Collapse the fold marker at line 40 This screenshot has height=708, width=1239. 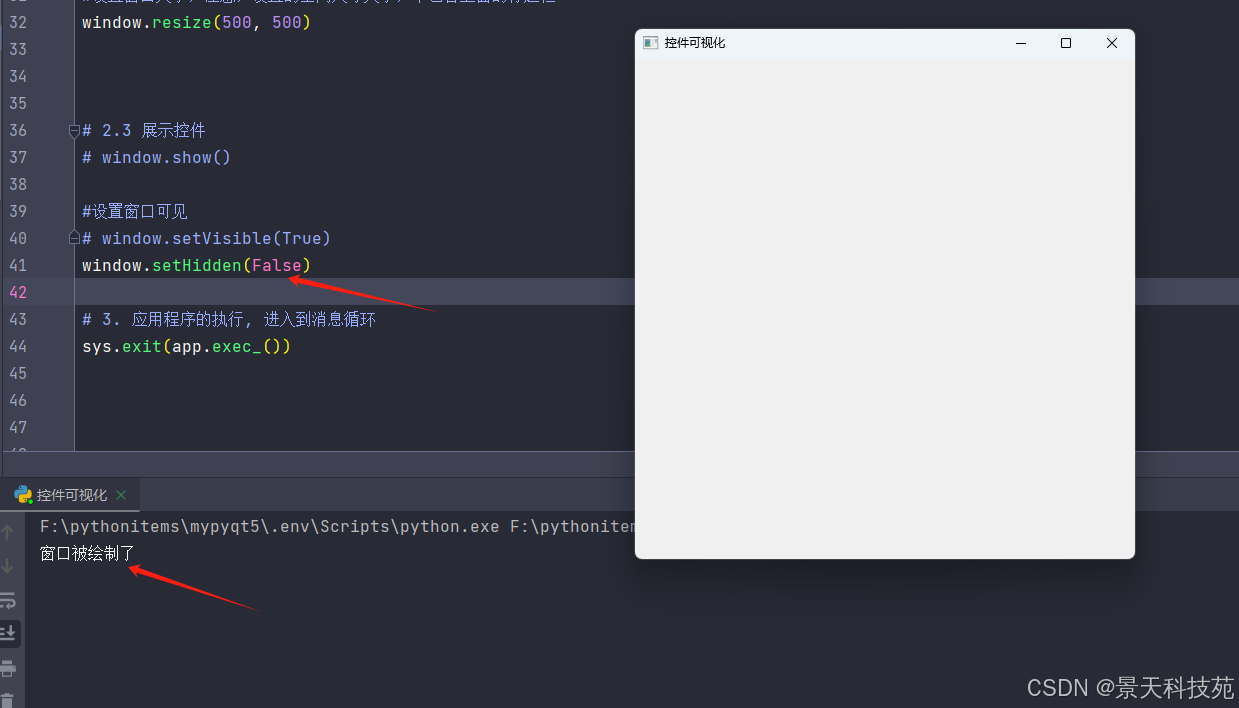coord(74,238)
